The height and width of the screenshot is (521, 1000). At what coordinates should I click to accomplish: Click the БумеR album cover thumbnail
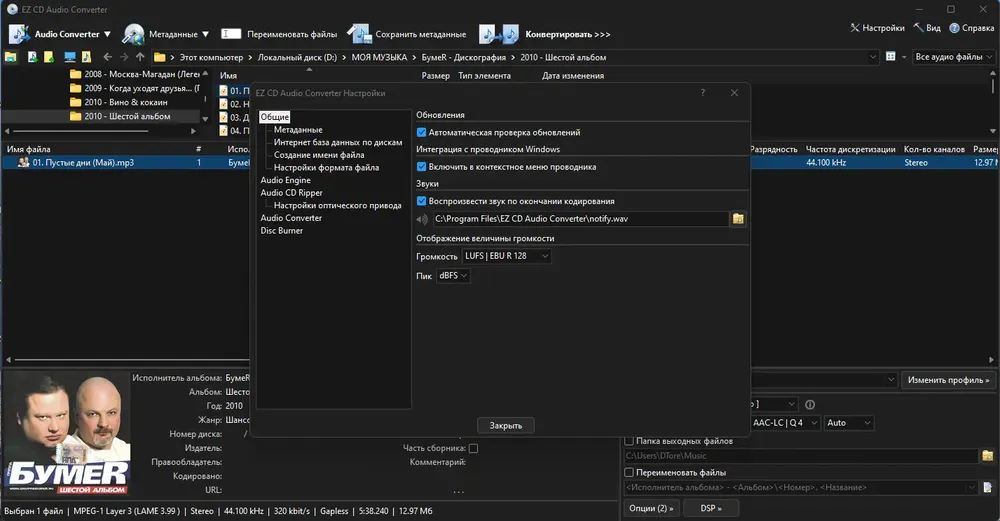[x=66, y=434]
